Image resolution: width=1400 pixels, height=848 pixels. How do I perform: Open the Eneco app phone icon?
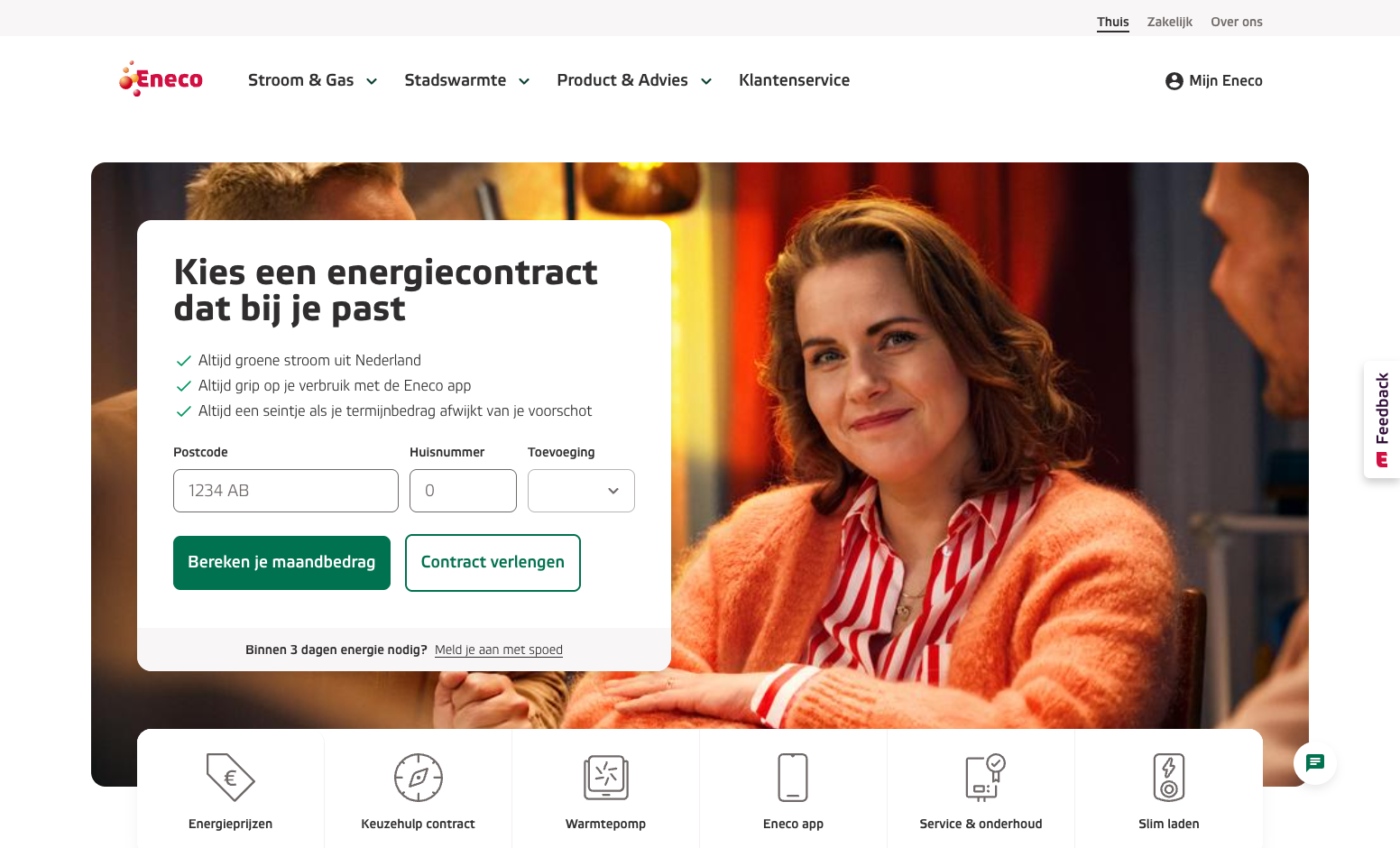(x=793, y=777)
